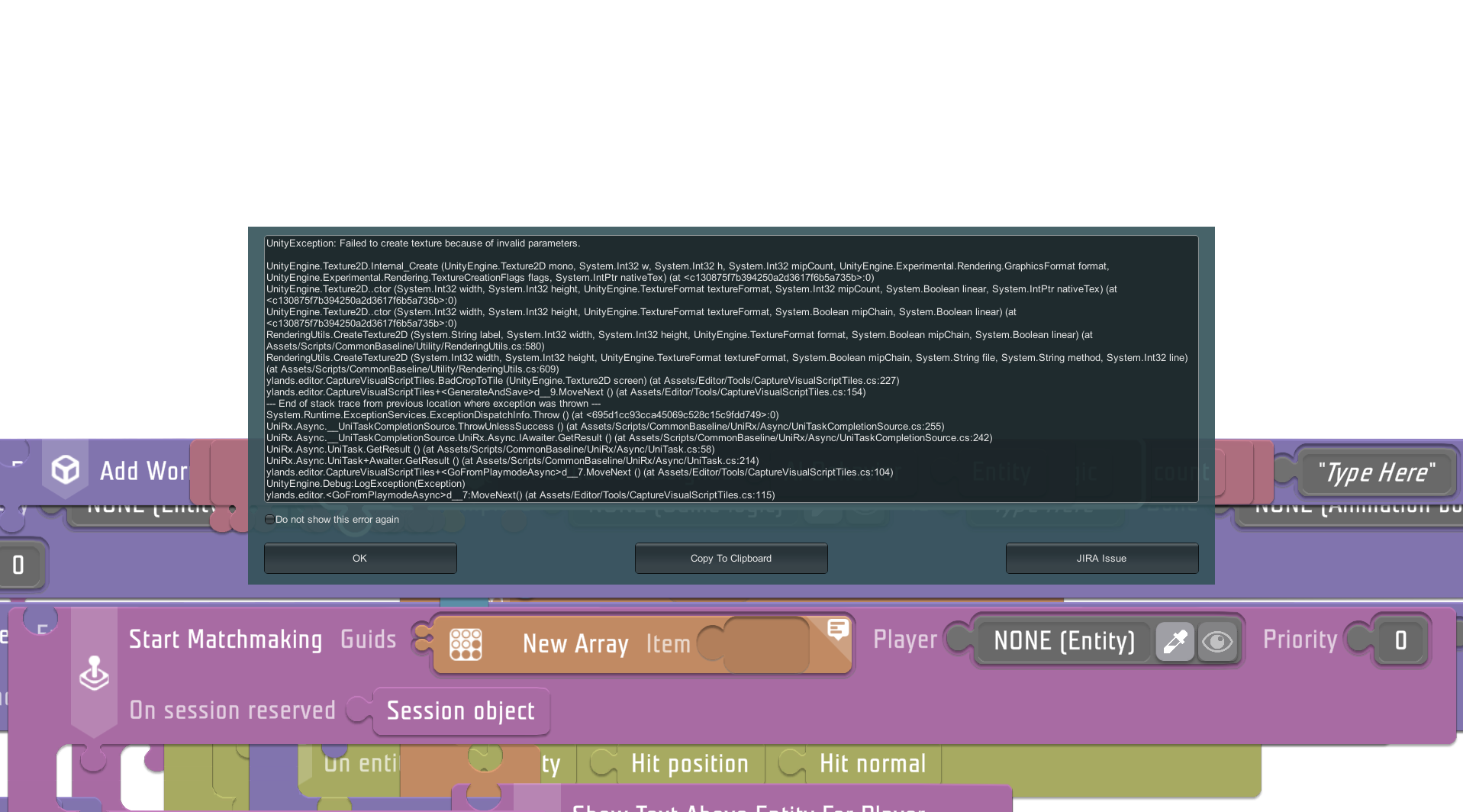Click the Hit position output tile
1463x812 pixels.
tap(689, 763)
